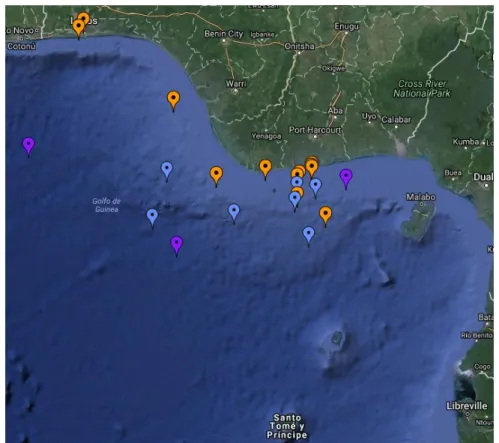Click the Malabo label
Screen dimensions: 499x443
421,197
